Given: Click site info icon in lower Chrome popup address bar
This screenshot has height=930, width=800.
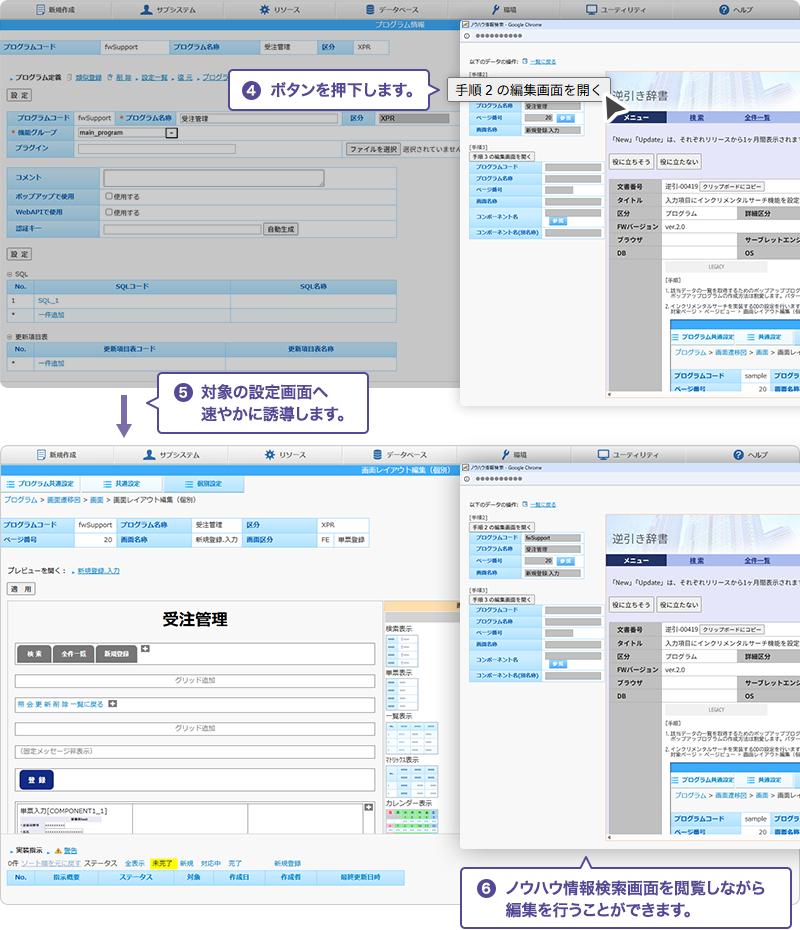Looking at the screenshot, I should click(467, 479).
